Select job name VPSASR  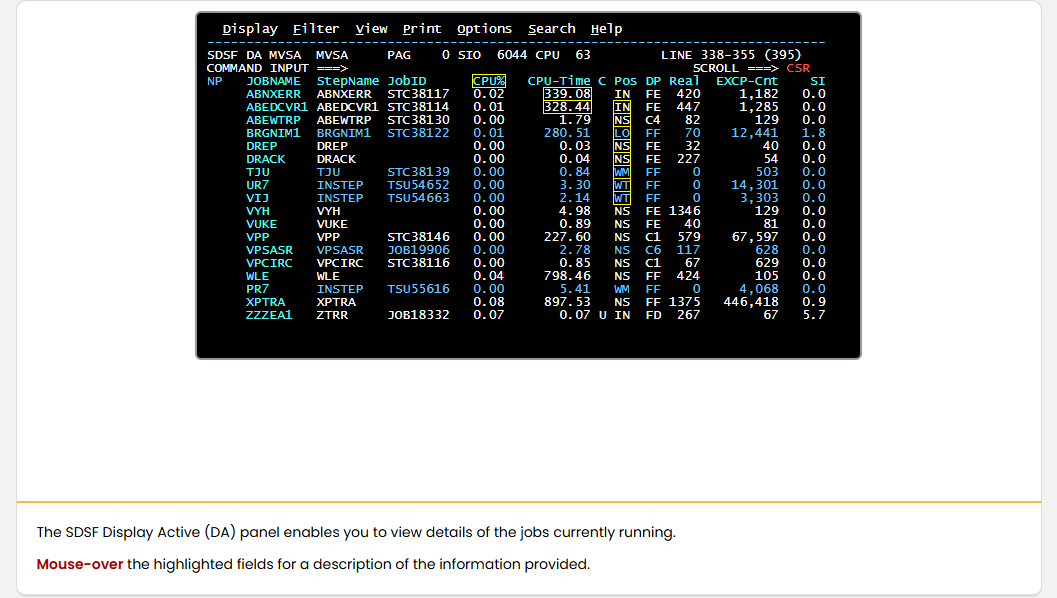(269, 250)
